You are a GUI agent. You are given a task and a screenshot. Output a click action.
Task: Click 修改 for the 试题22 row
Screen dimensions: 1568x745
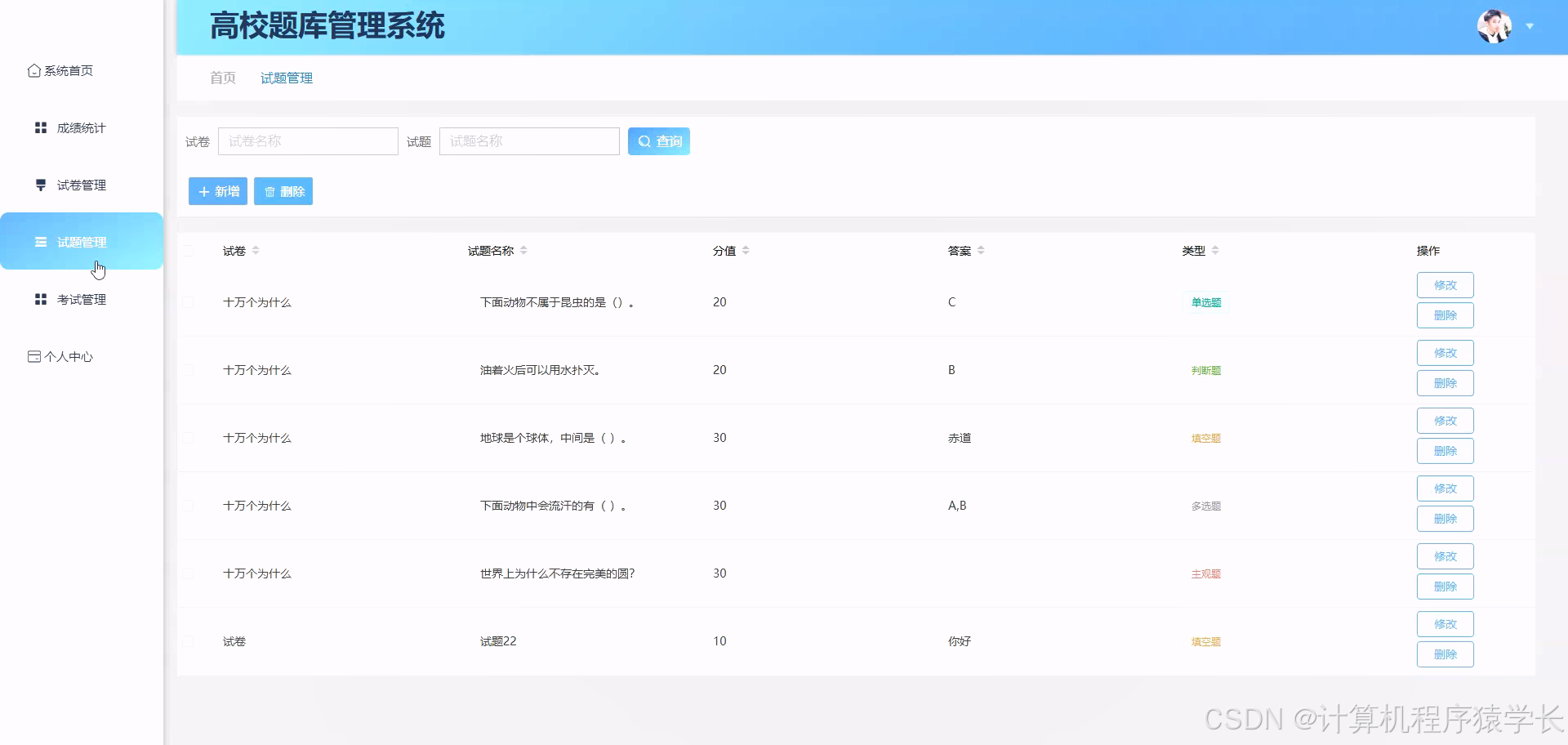coord(1445,624)
